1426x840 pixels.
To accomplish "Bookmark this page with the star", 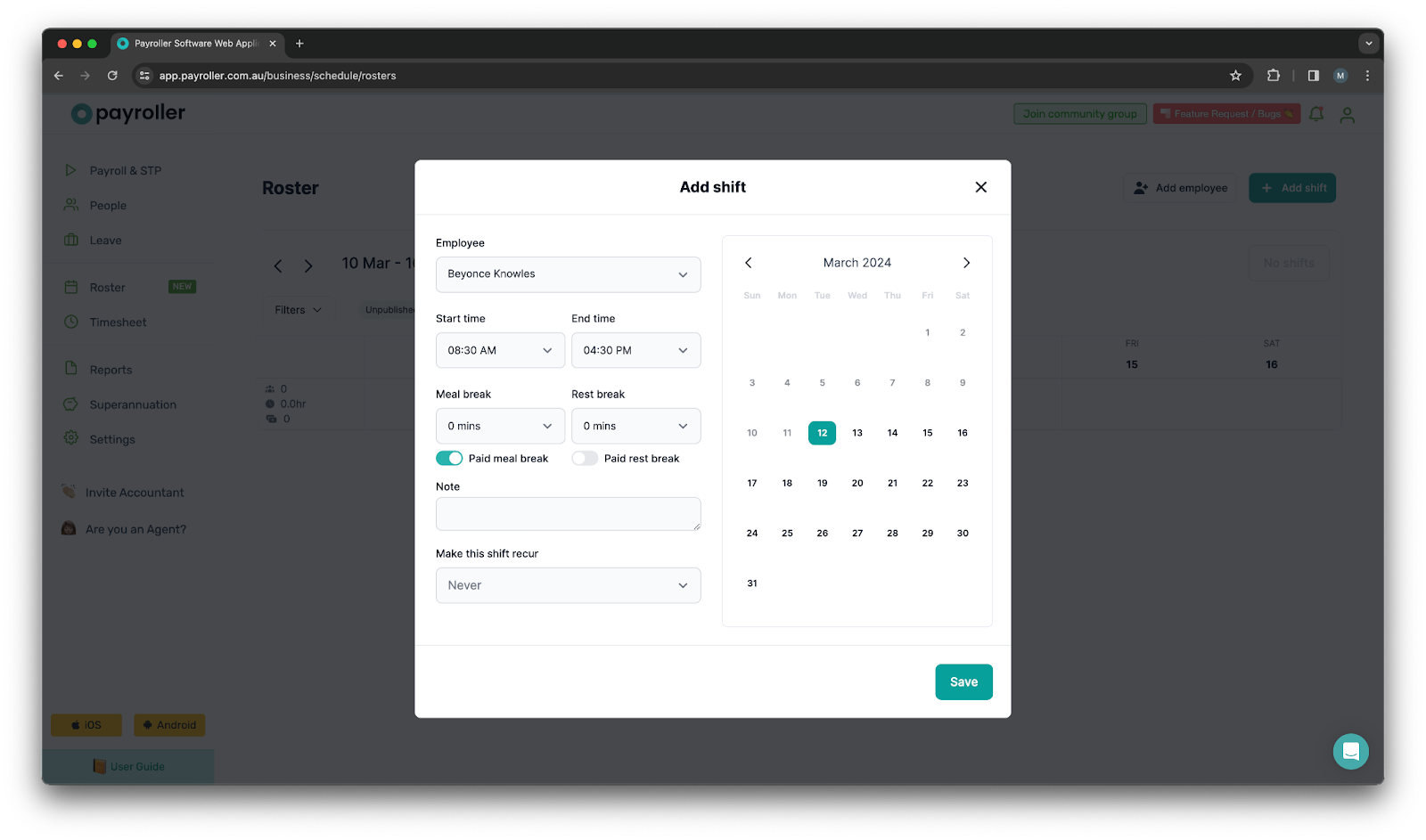I will pos(1235,76).
